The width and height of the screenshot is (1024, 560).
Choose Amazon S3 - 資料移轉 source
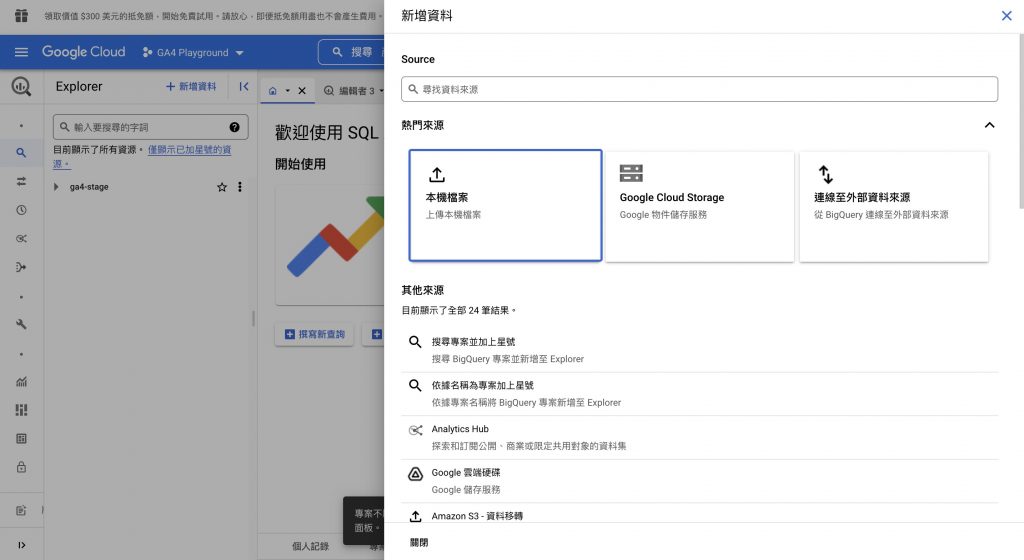pos(699,514)
